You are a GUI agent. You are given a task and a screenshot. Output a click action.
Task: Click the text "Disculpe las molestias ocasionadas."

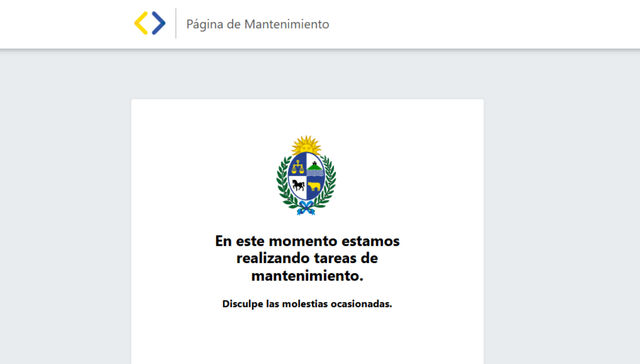coord(307,304)
